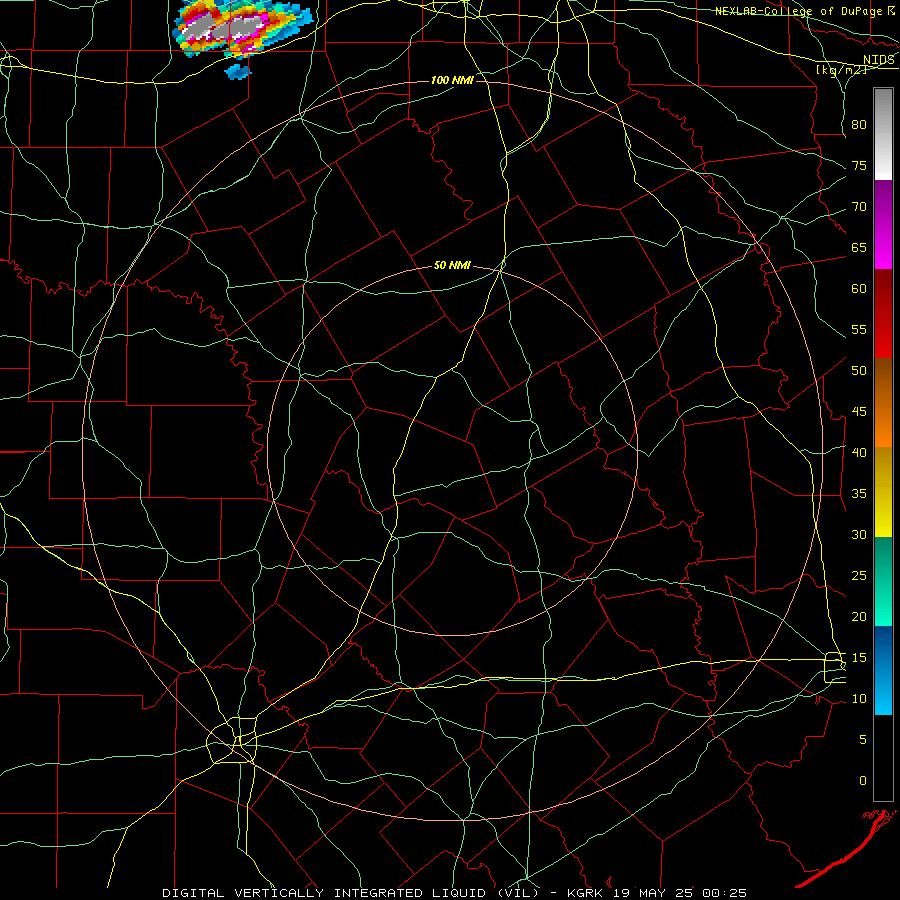Image resolution: width=900 pixels, height=900 pixels.
Task: Click the 15 value on the VIL scale
Action: click(x=859, y=657)
